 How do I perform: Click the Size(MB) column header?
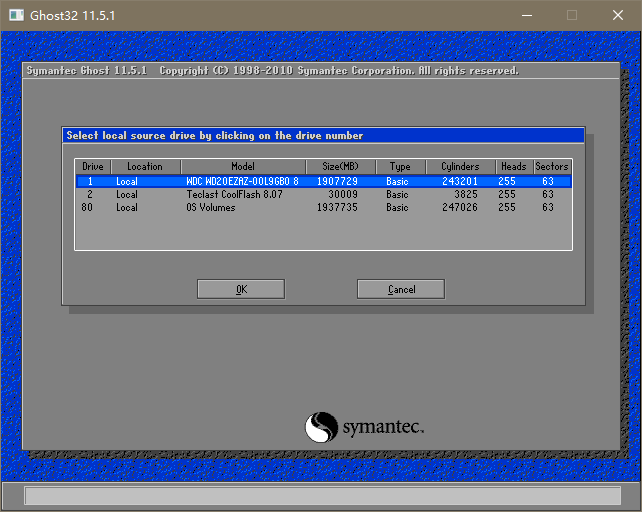[x=341, y=167]
